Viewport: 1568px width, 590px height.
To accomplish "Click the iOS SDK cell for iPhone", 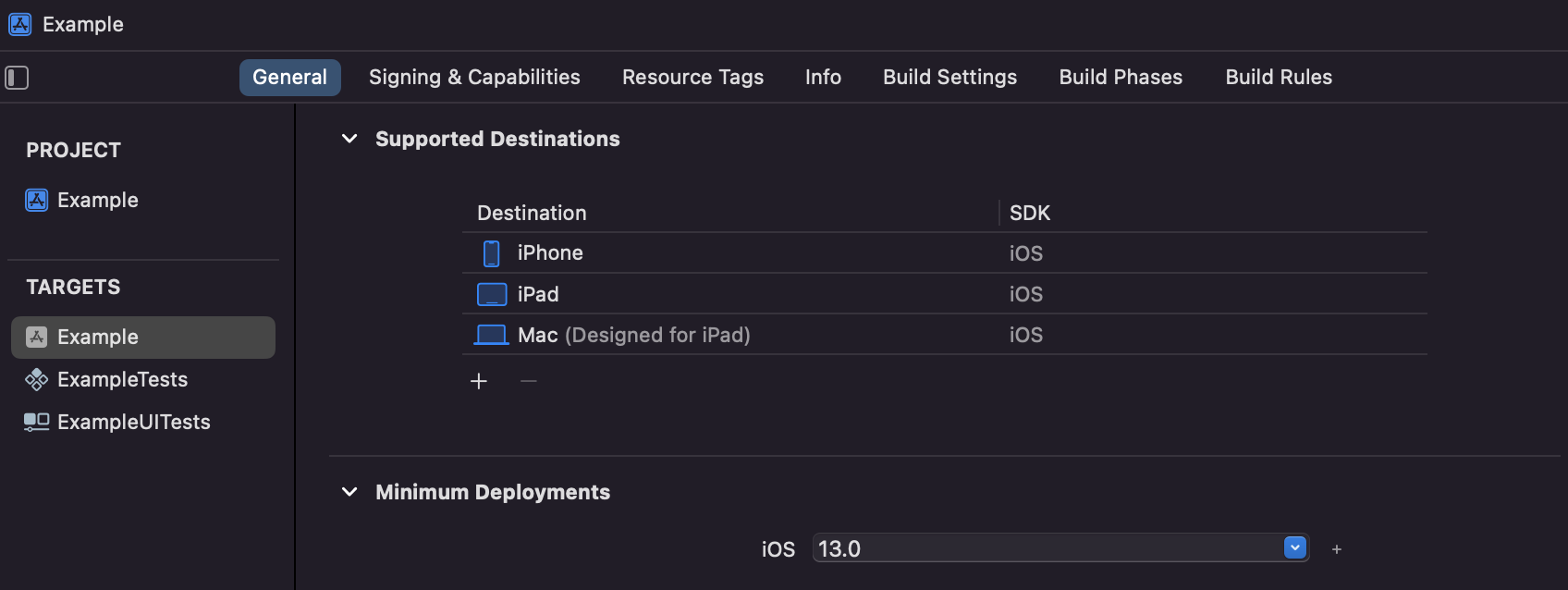I will click(1026, 253).
